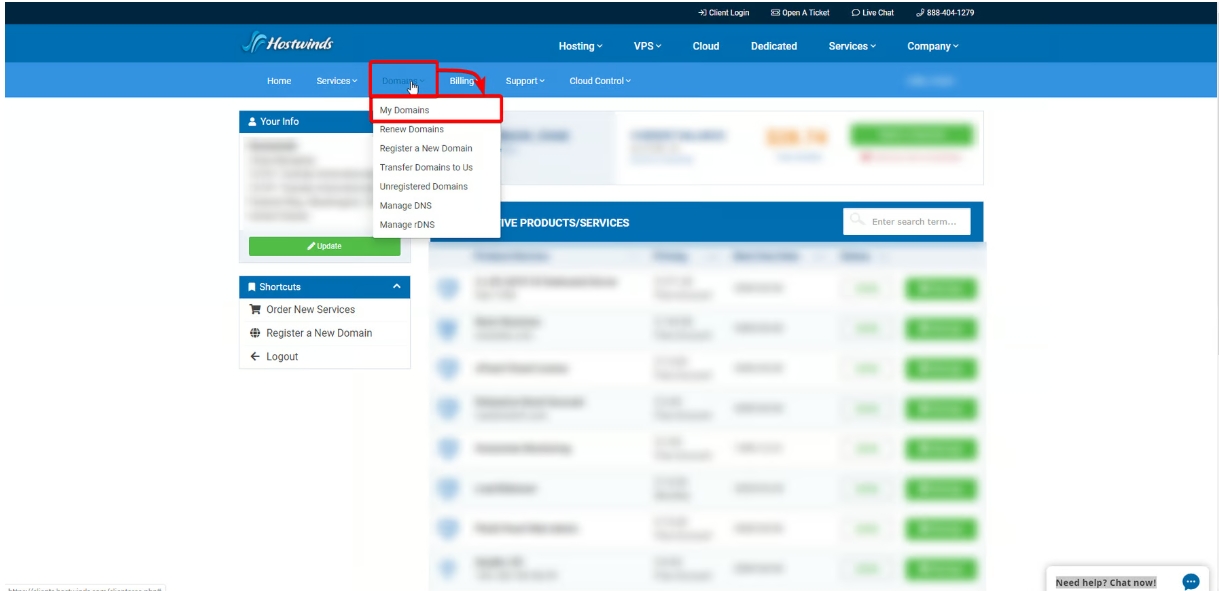Click the Hostwinds logo
This screenshot has height=591, width=1219.
[287, 44]
